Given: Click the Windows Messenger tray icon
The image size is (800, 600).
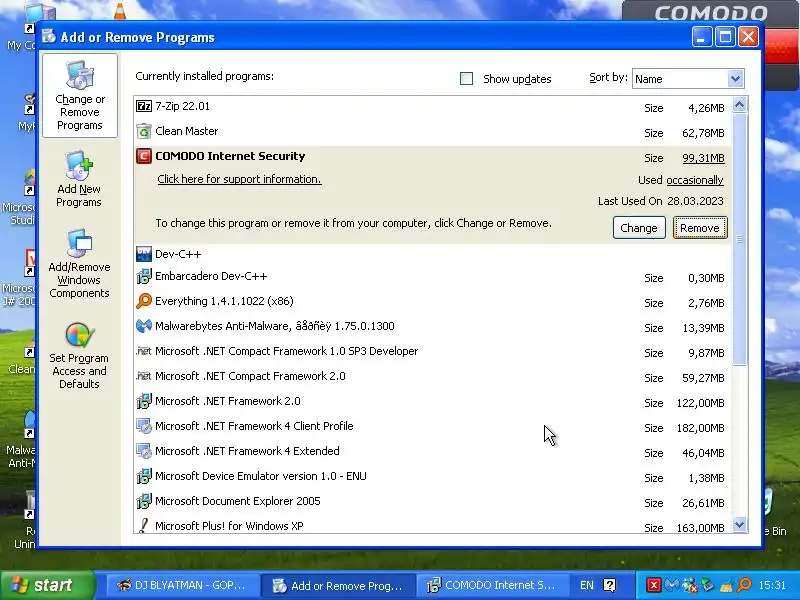Looking at the screenshot, I should [x=690, y=585].
